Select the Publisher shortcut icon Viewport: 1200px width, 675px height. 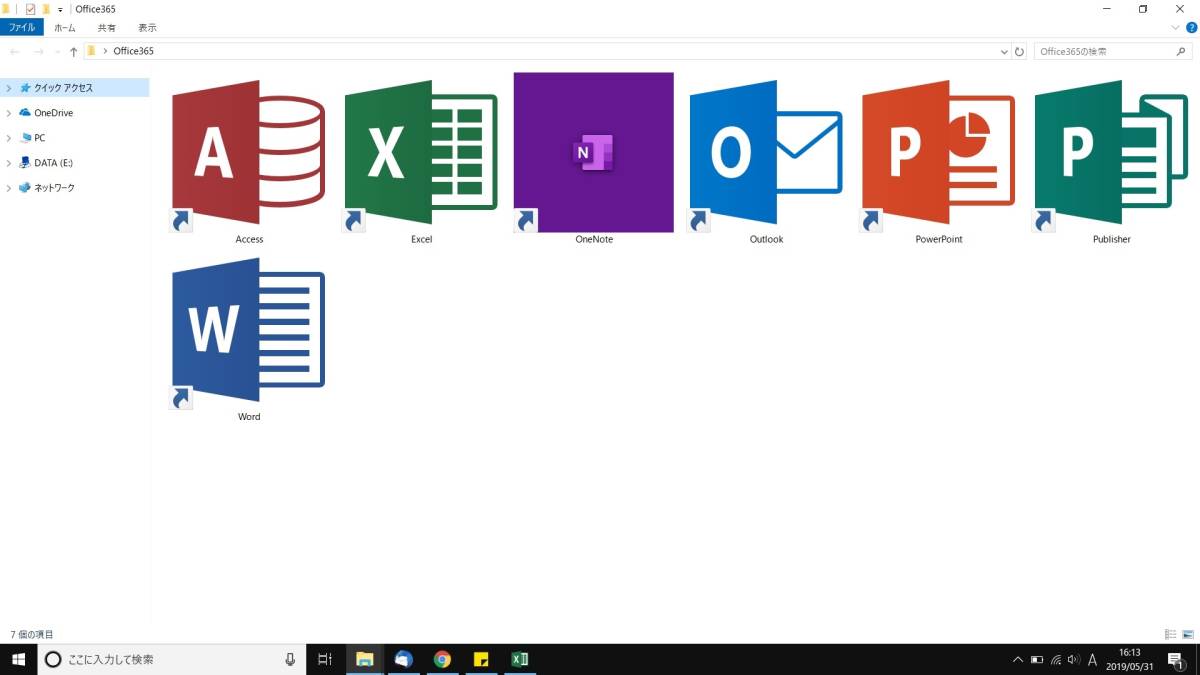(1111, 153)
